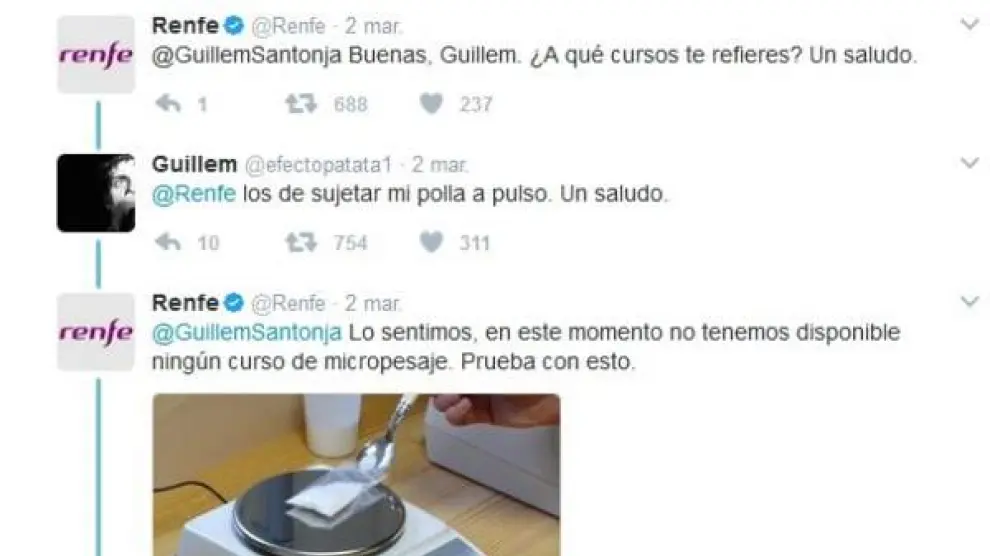
Task: Retweet Guillem's tweet with 754 retweets
Action: click(301, 242)
